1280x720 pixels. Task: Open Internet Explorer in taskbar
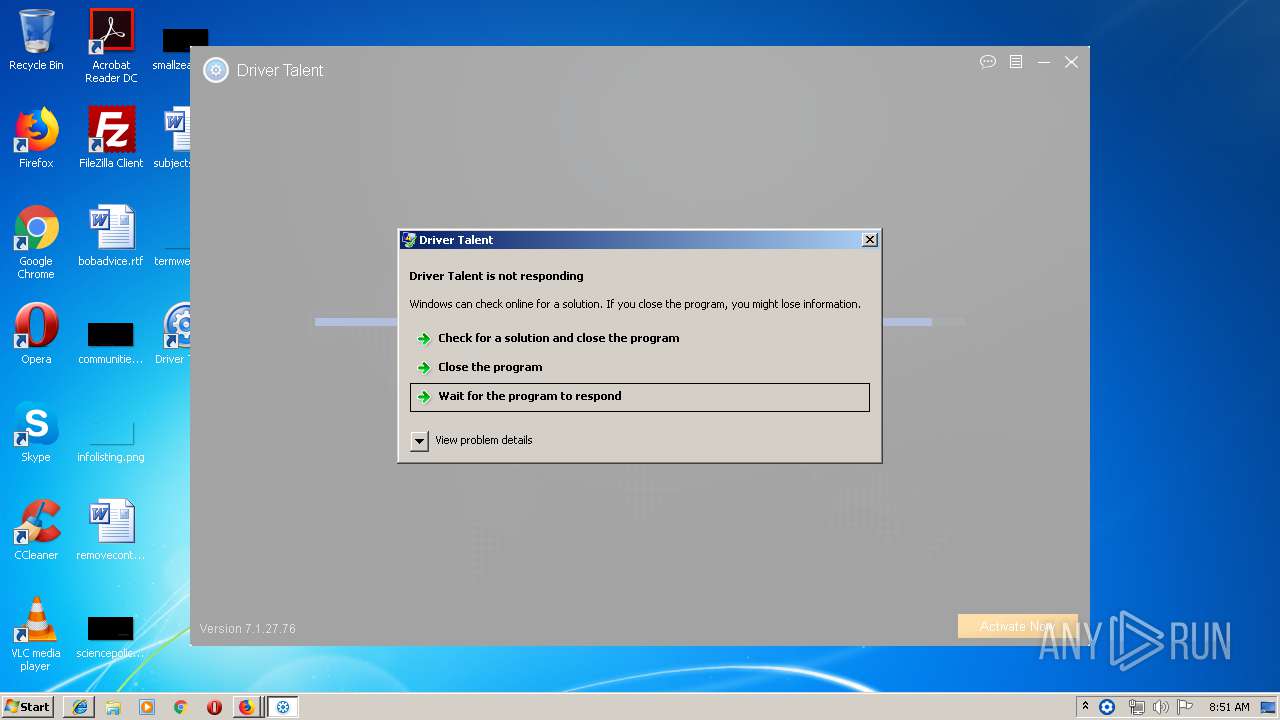coord(80,707)
